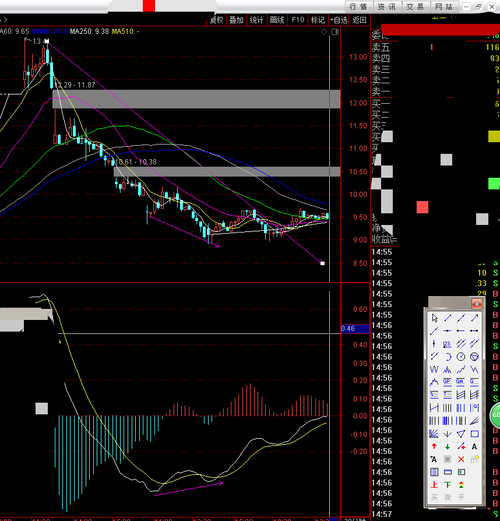500x521 pixels.
Task: Select the gray zone labeled 12.29 - 11.87
Action: (196, 99)
